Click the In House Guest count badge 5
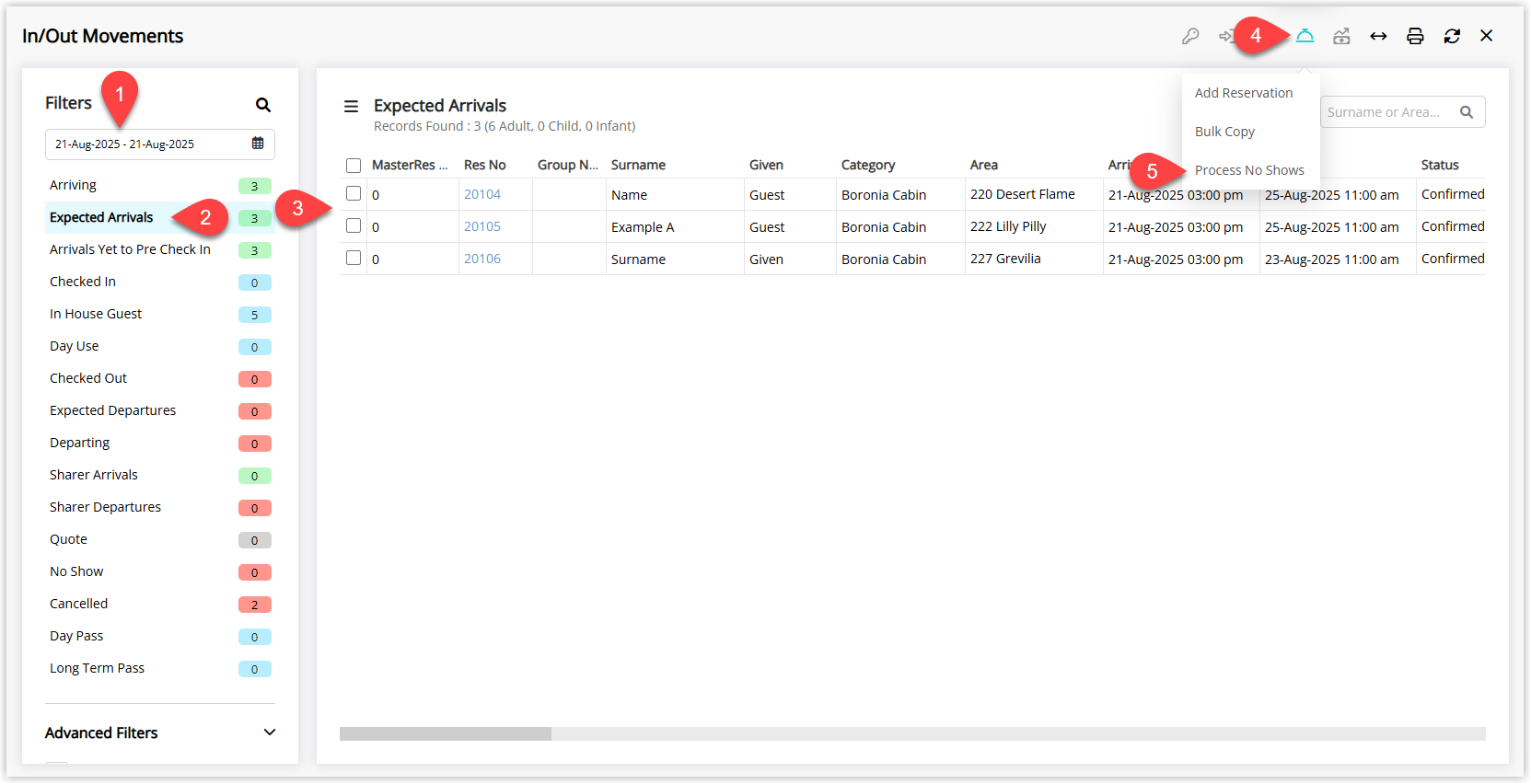Screen dimensions: 1531x784 coord(255,315)
